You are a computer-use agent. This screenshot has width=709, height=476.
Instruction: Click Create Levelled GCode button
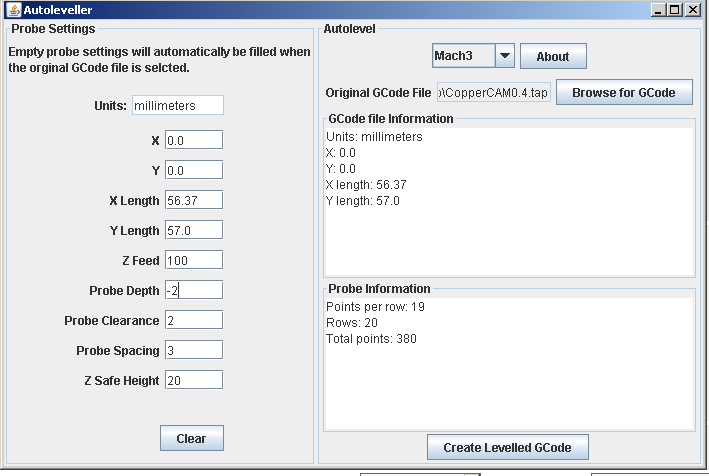pos(507,447)
